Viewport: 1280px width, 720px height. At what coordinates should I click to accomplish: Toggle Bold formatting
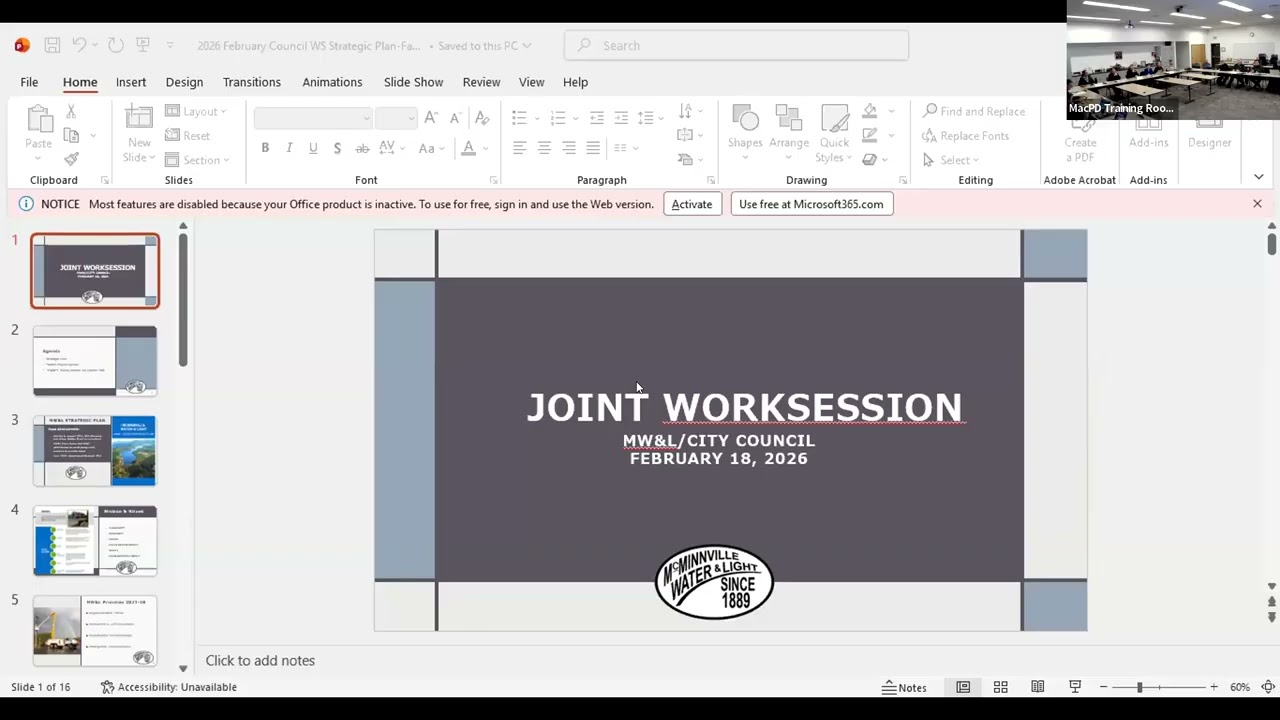[x=265, y=148]
